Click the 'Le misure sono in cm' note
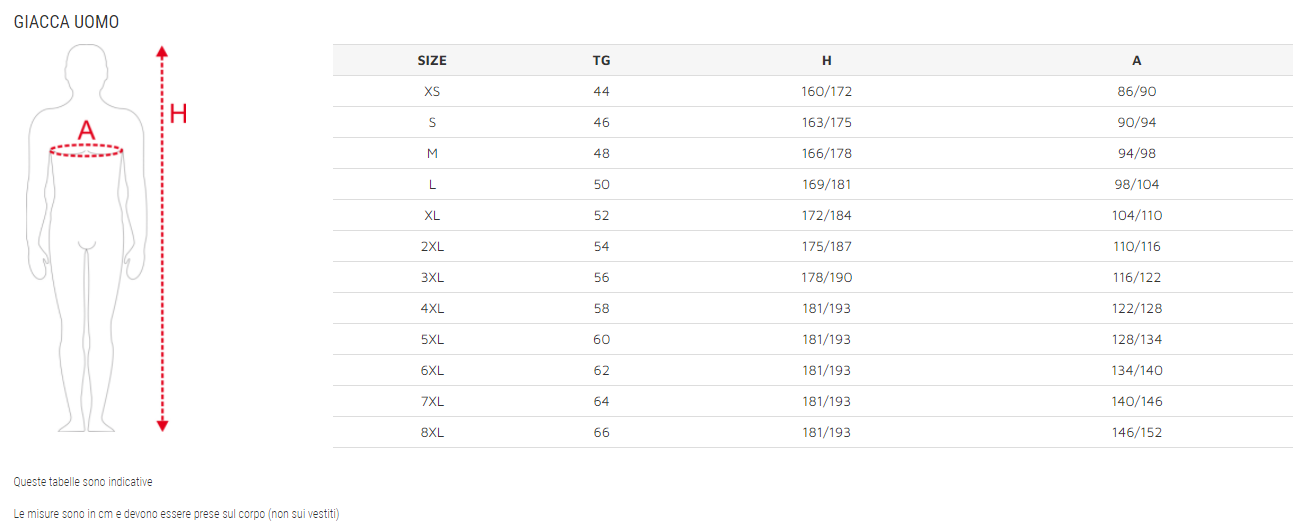Viewport: 1308px width, 529px height. coord(176,514)
